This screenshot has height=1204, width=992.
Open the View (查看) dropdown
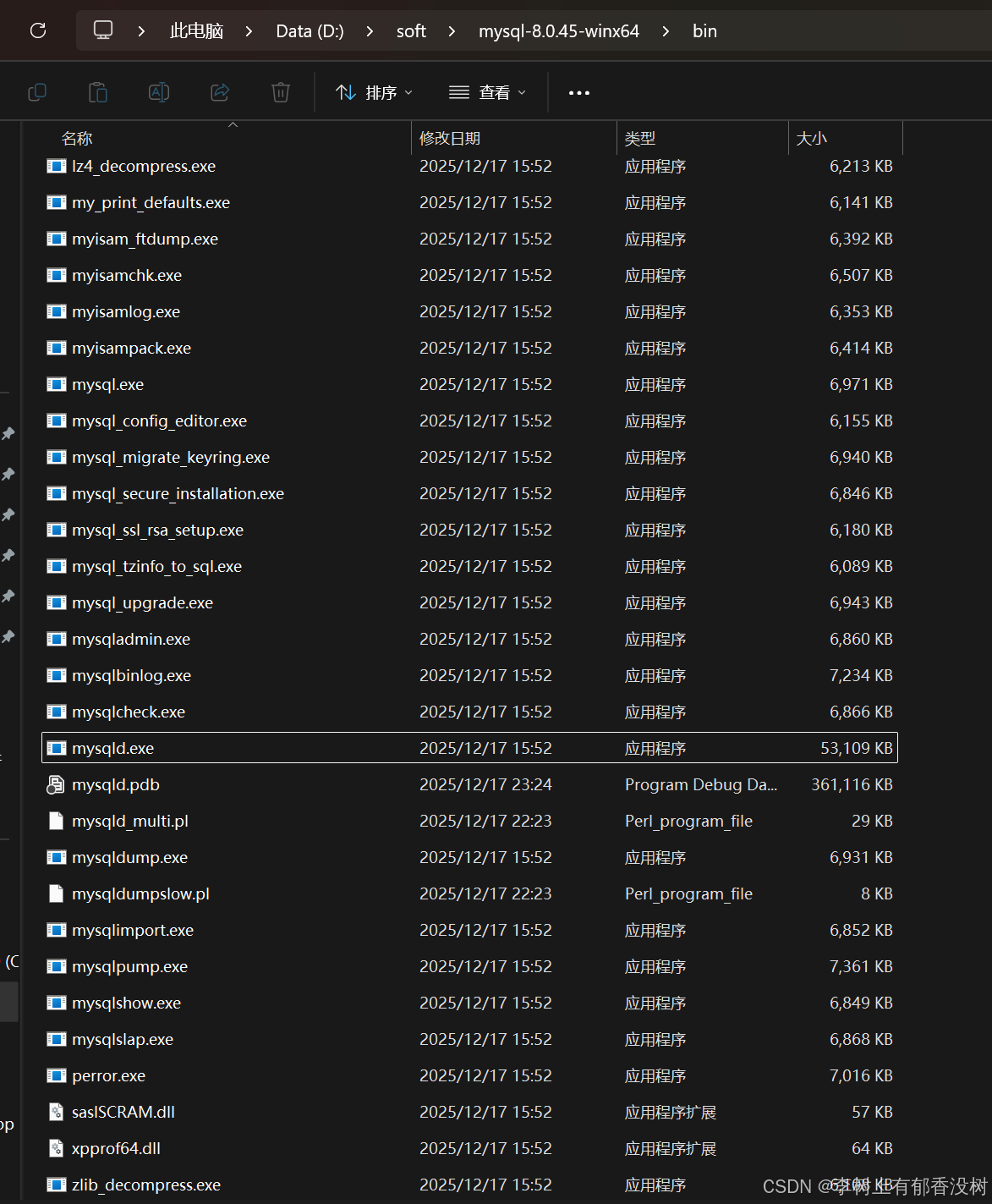point(487,92)
